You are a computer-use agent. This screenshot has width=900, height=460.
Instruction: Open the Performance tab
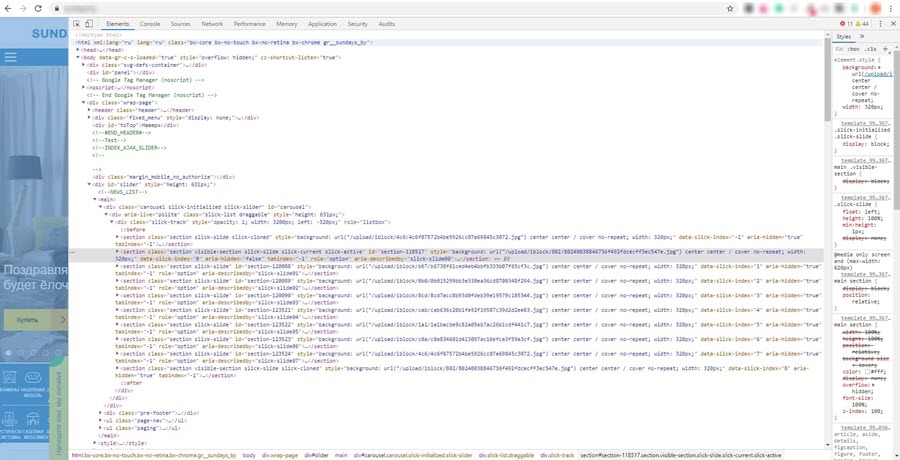(250, 24)
